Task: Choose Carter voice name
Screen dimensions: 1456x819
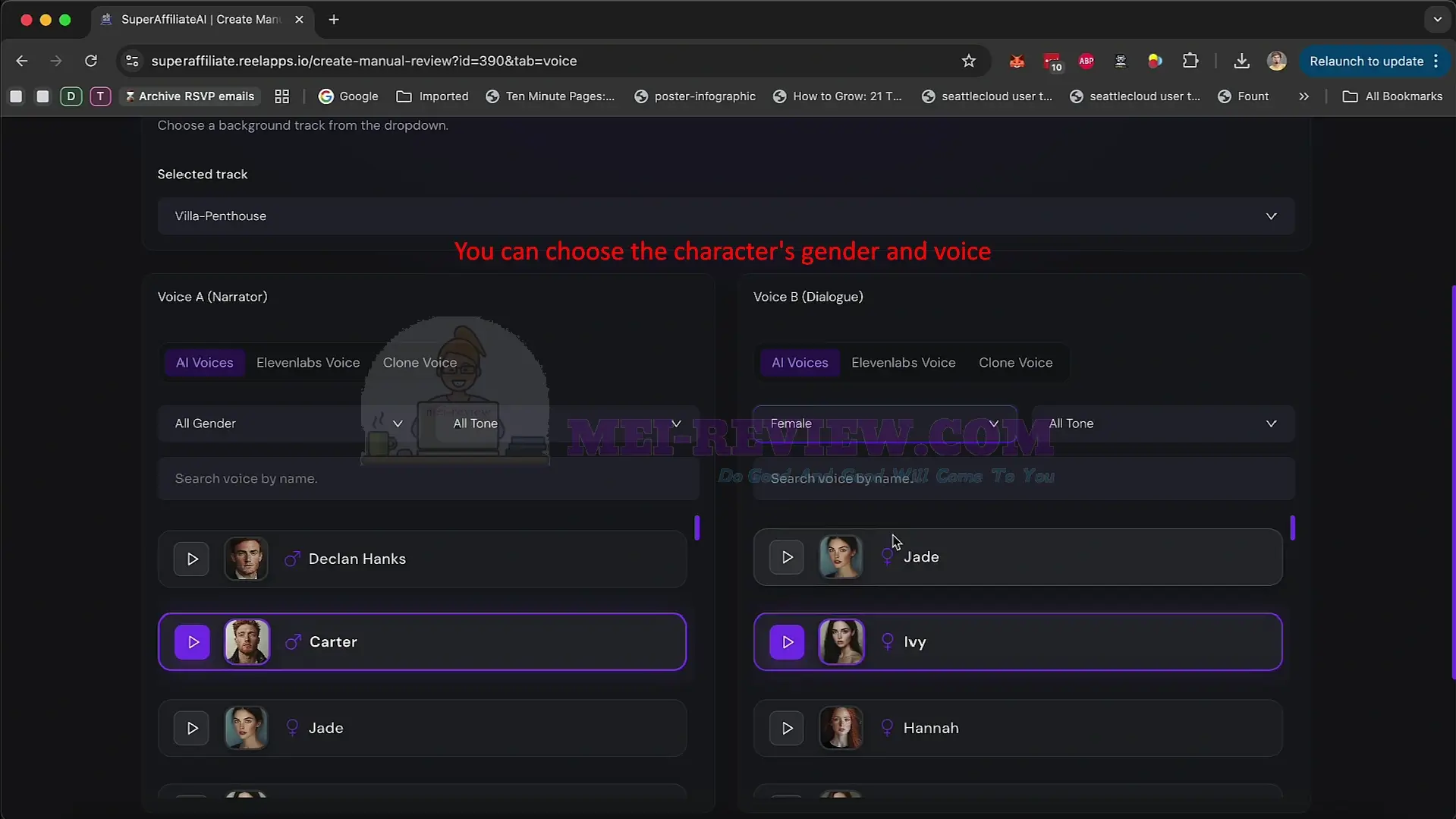Action: (333, 642)
